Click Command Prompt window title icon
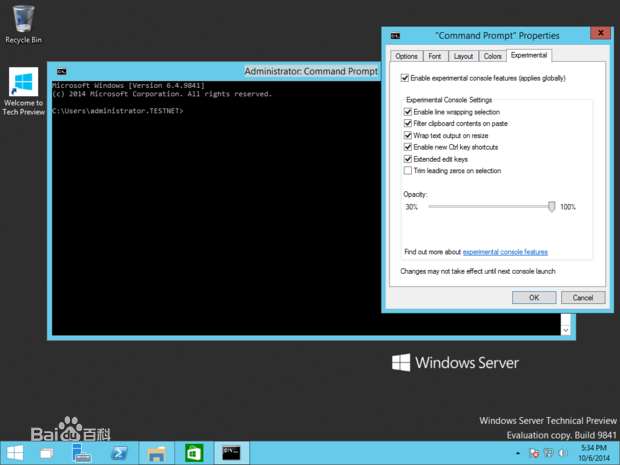The image size is (620, 465). pyautogui.click(x=62, y=72)
